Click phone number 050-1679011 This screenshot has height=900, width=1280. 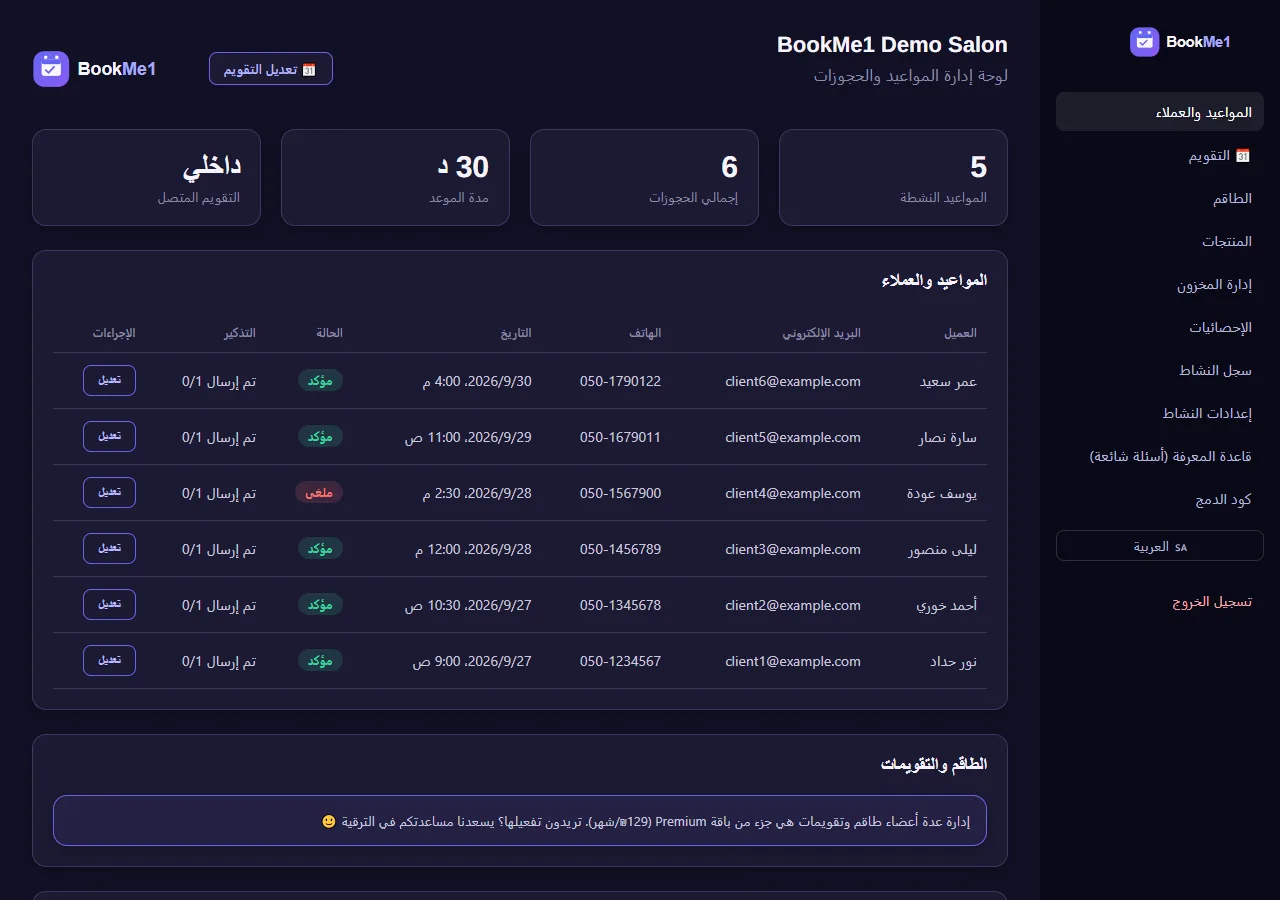[620, 437]
